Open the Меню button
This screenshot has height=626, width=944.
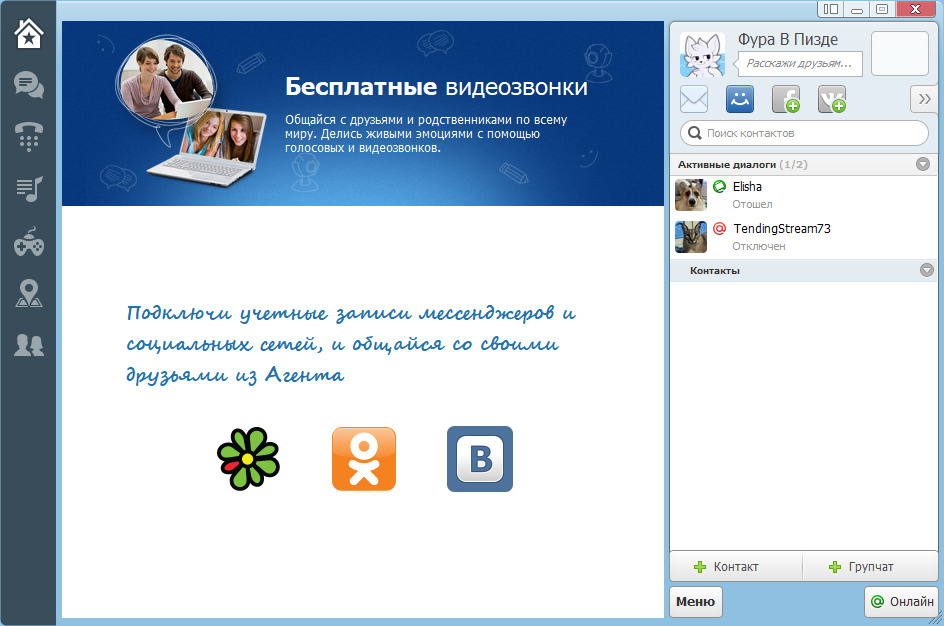point(695,601)
